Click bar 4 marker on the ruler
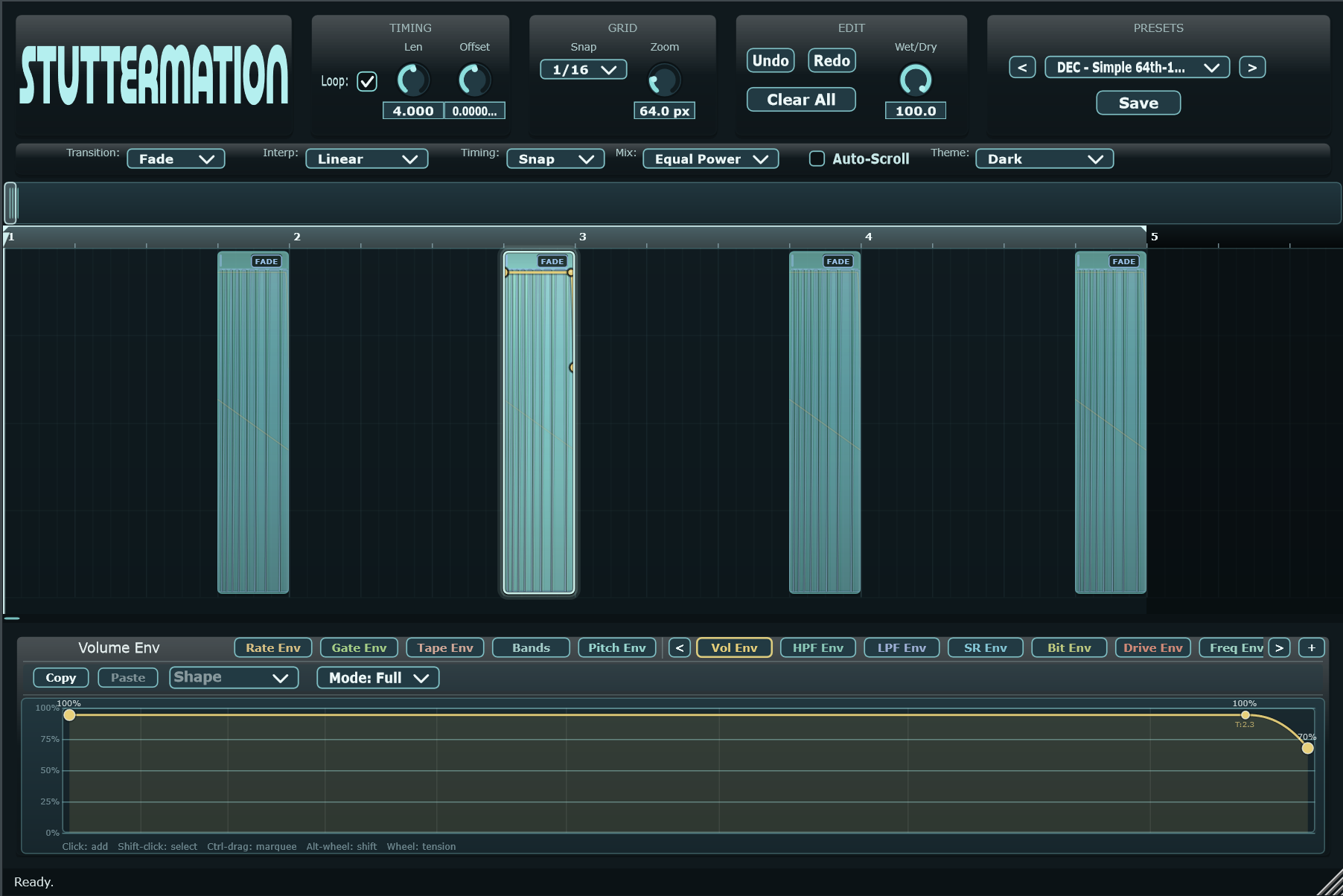Screen dimensions: 1343x896 pos(868,237)
